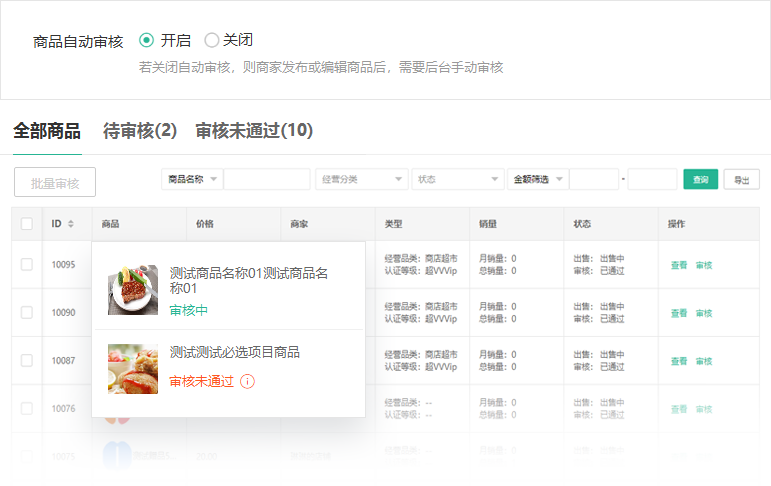Click 审核 link for row 10087

point(704,361)
